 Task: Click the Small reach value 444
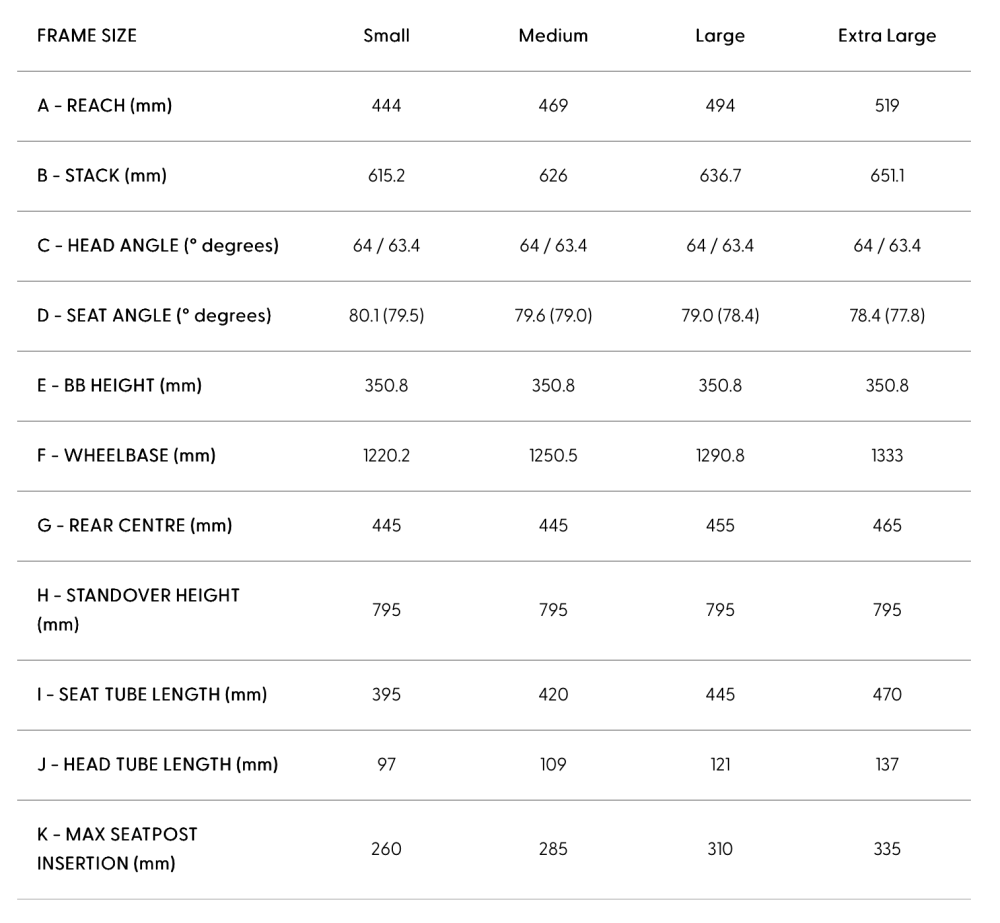tap(386, 106)
